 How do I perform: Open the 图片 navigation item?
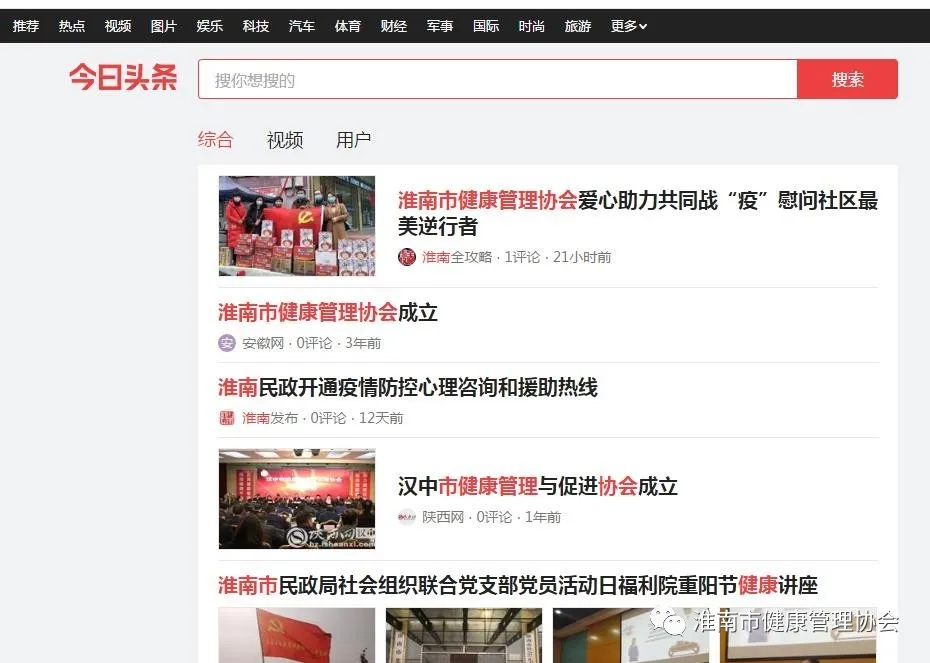point(164,26)
